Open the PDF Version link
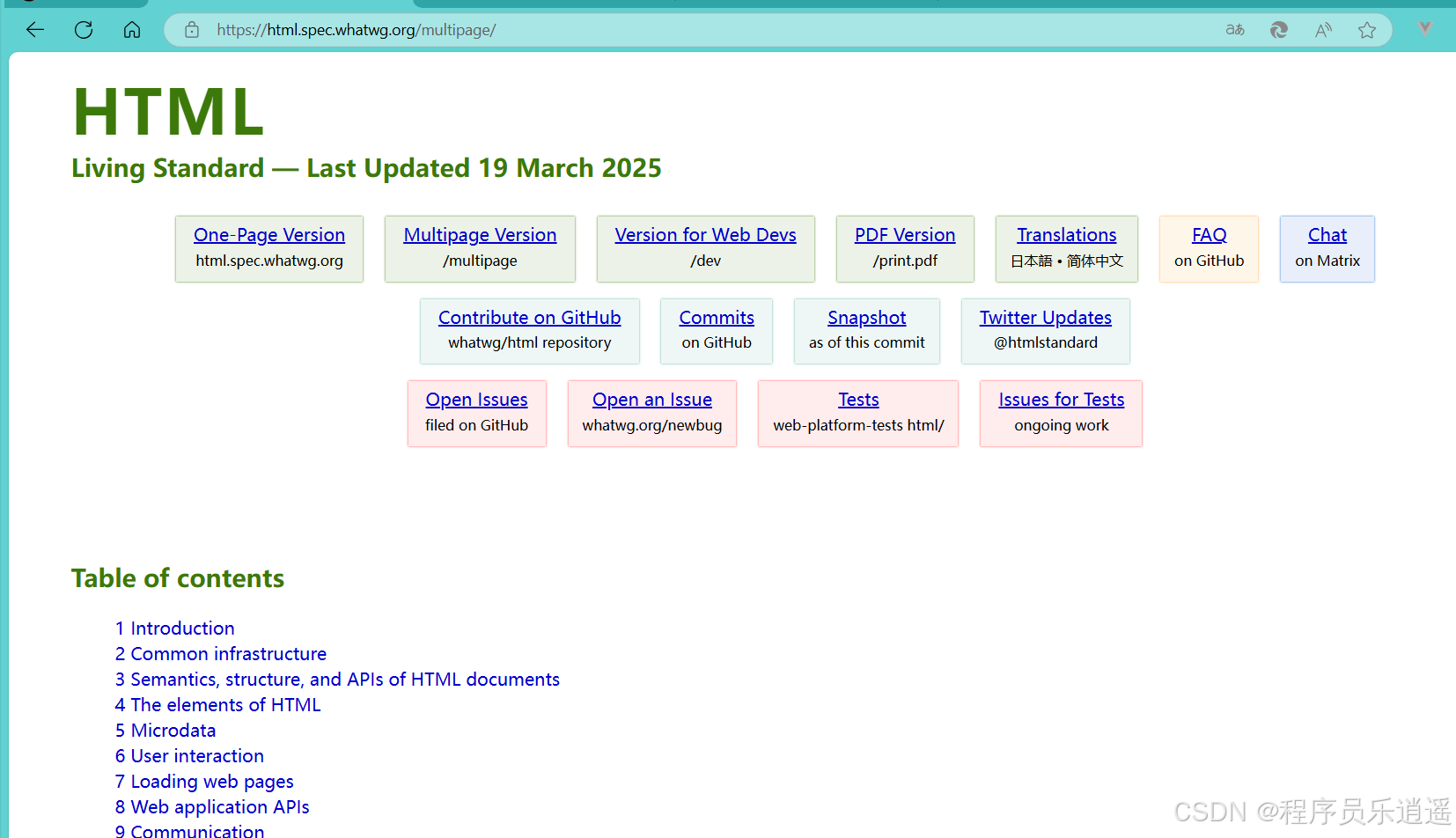The height and width of the screenshot is (838, 1456). [x=905, y=235]
